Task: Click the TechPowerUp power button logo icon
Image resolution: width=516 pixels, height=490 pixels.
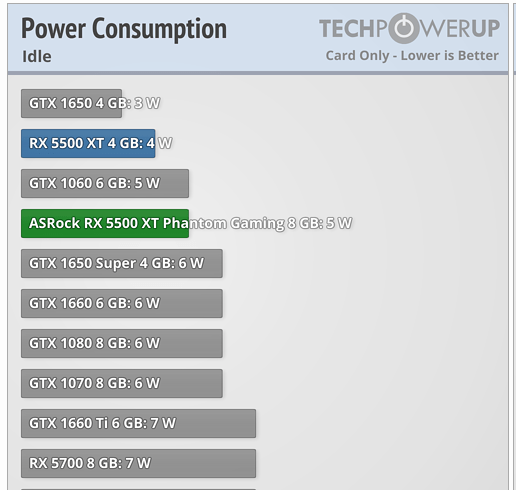Action: click(403, 28)
